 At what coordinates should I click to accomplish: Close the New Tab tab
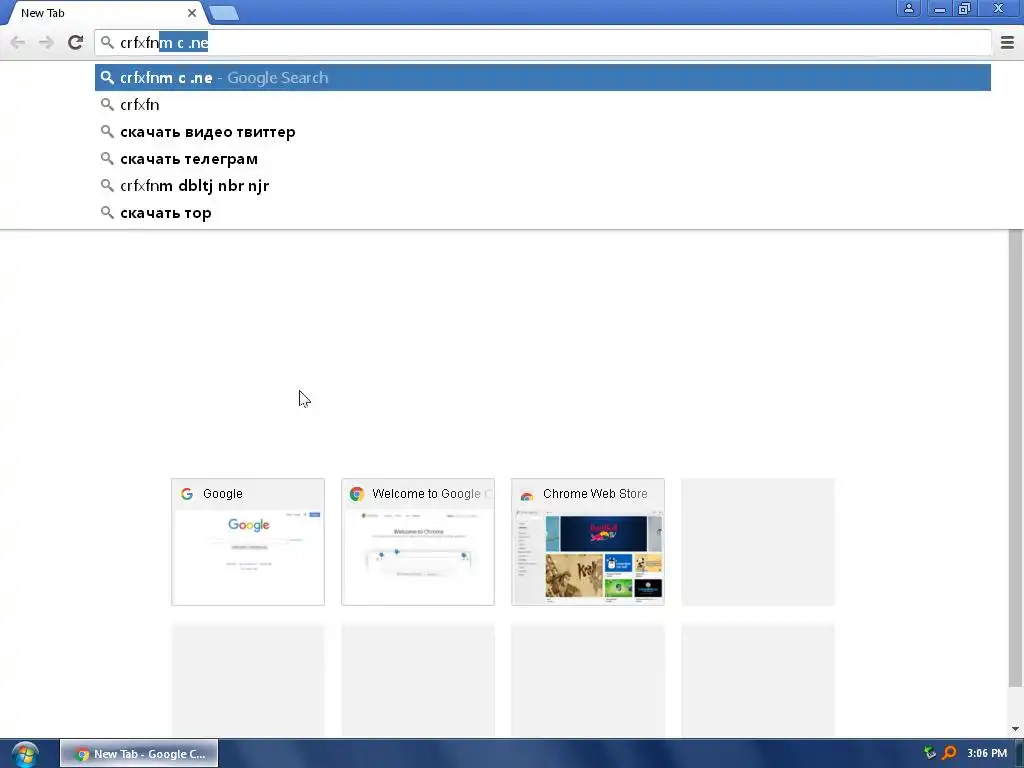191,13
